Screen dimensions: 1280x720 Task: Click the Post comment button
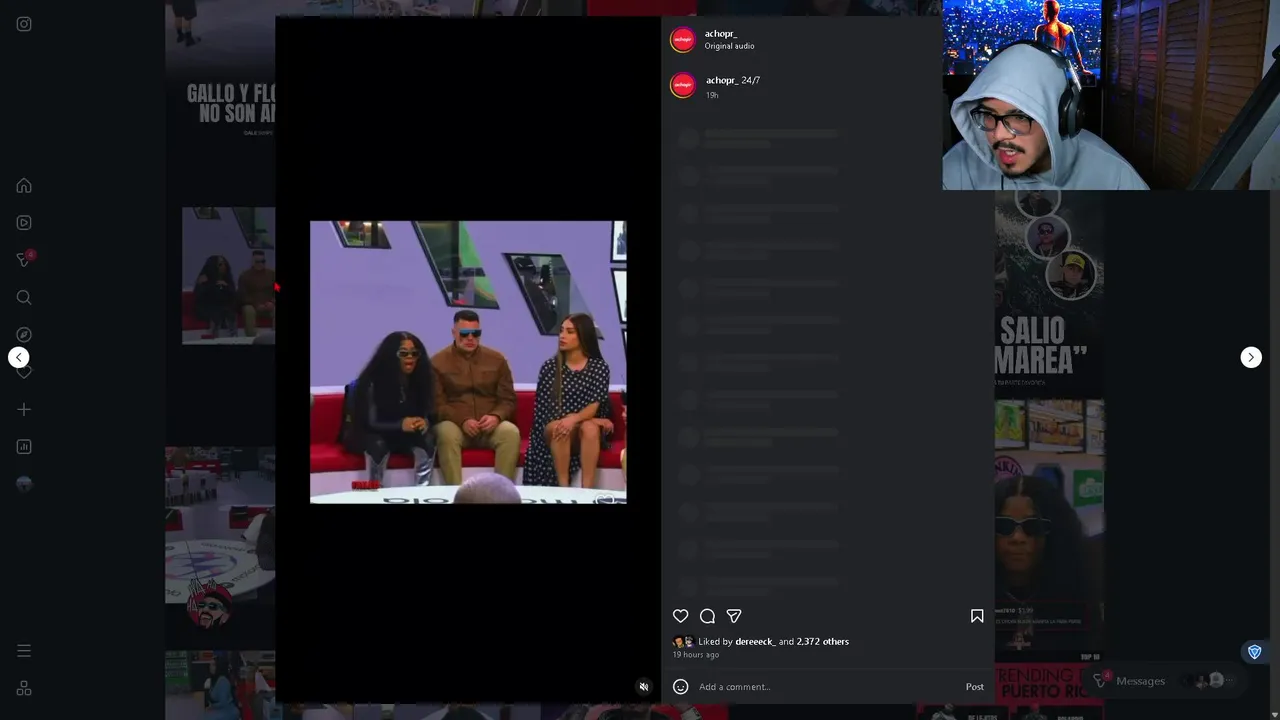(x=975, y=687)
